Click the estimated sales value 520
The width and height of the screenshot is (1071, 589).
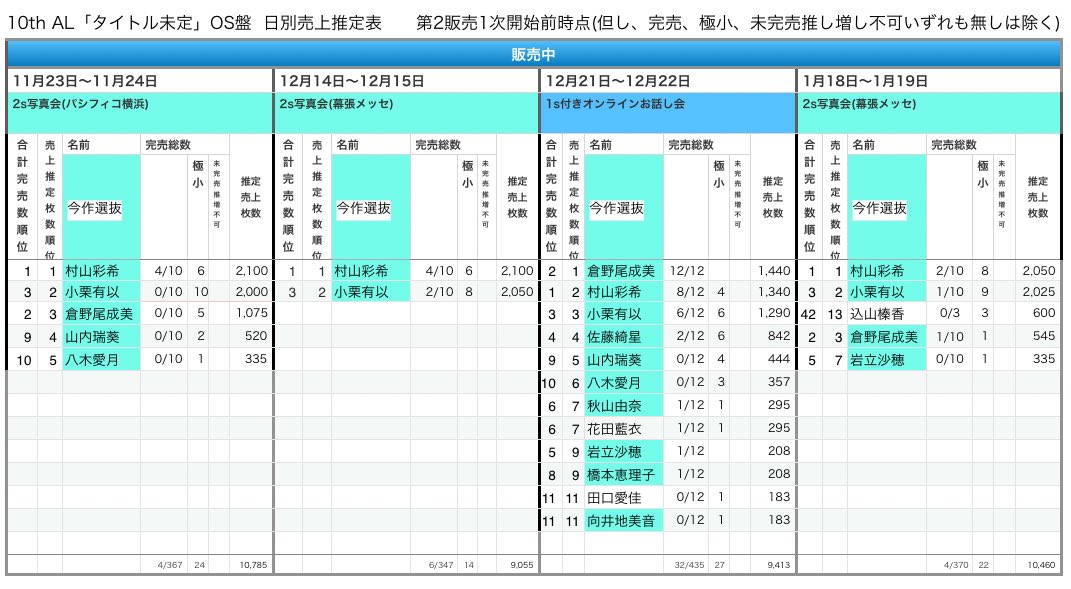(256, 335)
